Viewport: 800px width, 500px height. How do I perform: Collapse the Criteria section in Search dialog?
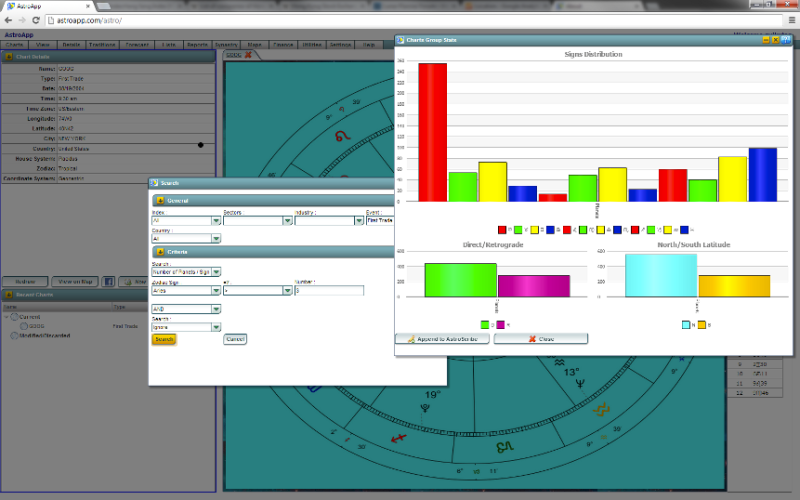click(158, 252)
